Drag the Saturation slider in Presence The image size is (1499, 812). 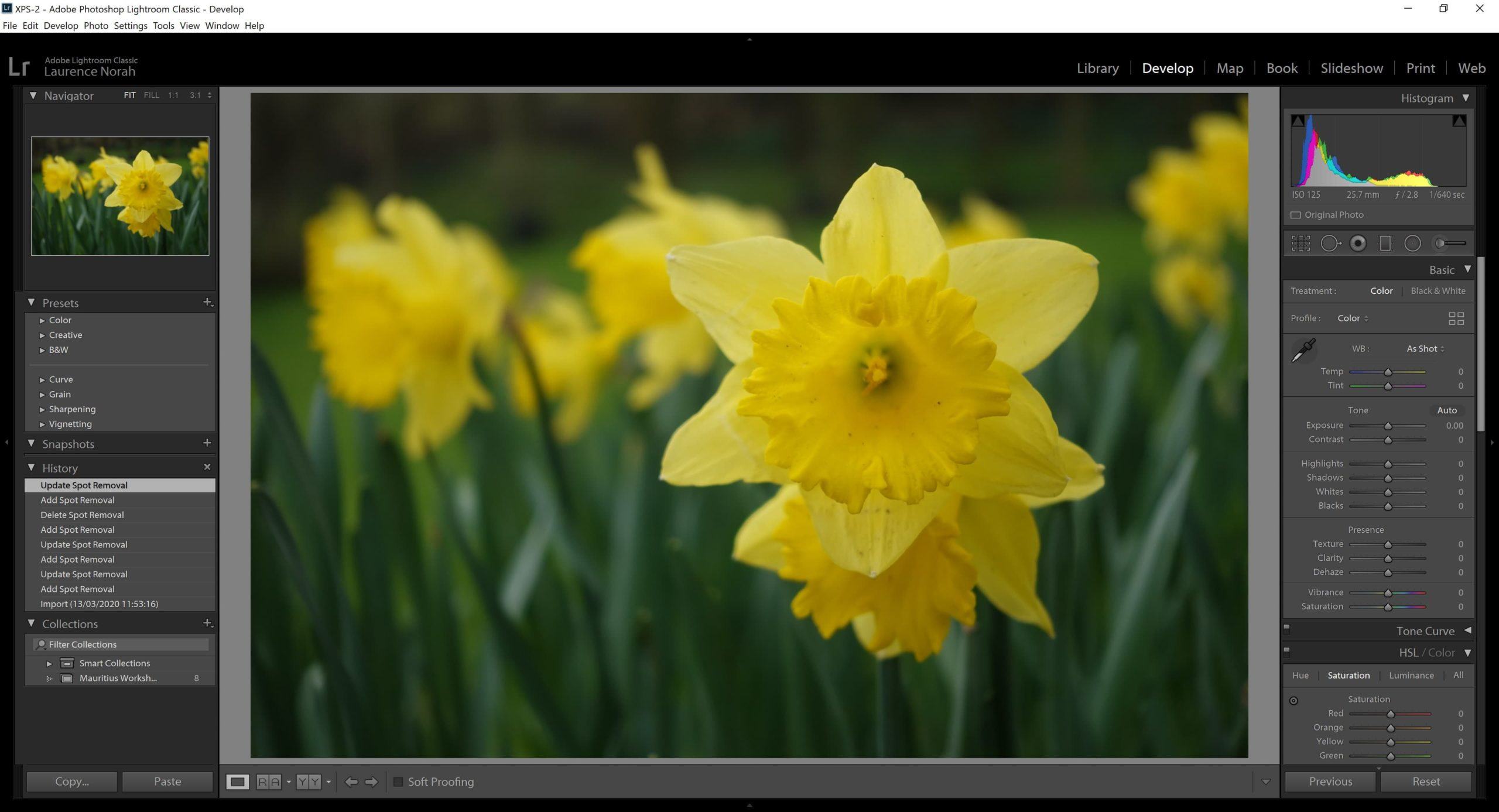[x=1388, y=607]
